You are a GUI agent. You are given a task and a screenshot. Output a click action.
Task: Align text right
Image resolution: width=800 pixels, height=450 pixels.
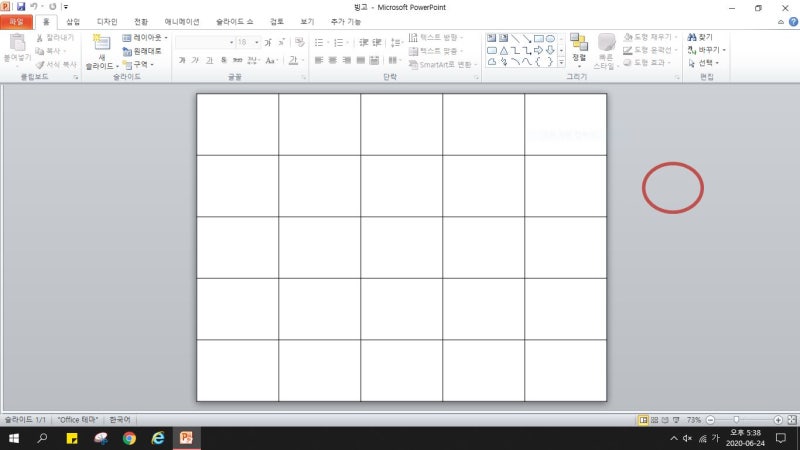tap(346, 60)
